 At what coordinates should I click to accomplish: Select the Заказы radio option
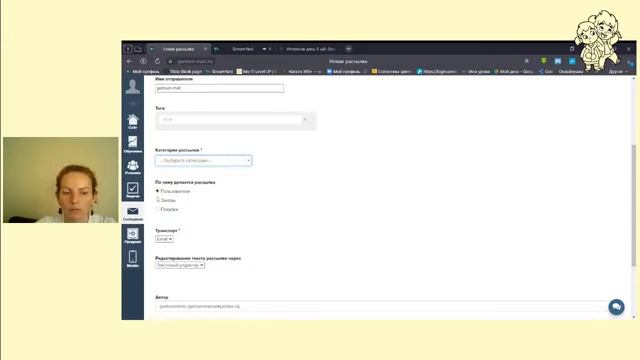click(x=158, y=200)
